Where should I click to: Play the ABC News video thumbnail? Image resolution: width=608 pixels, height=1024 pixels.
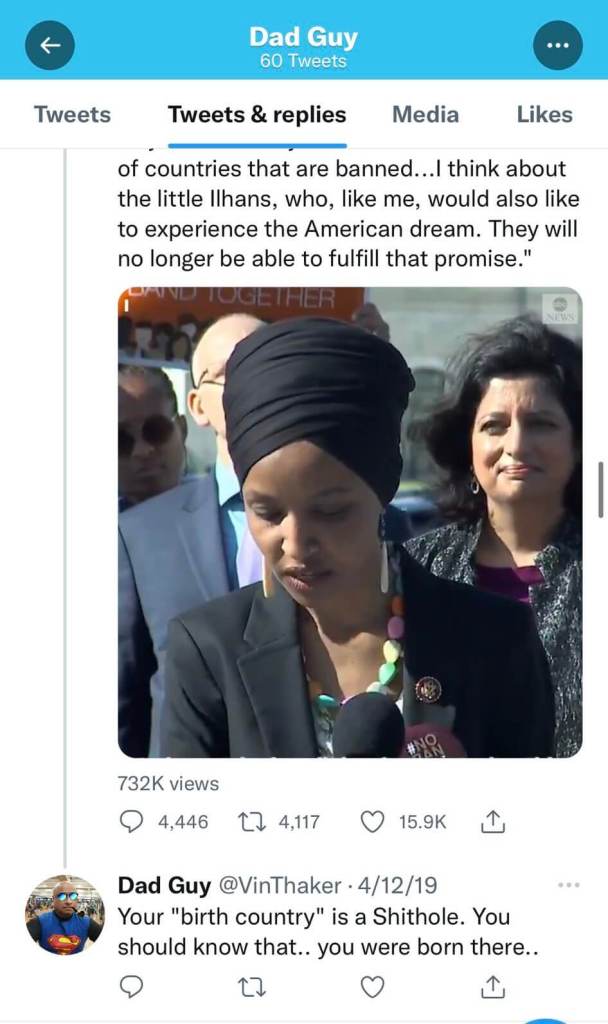coord(350,522)
